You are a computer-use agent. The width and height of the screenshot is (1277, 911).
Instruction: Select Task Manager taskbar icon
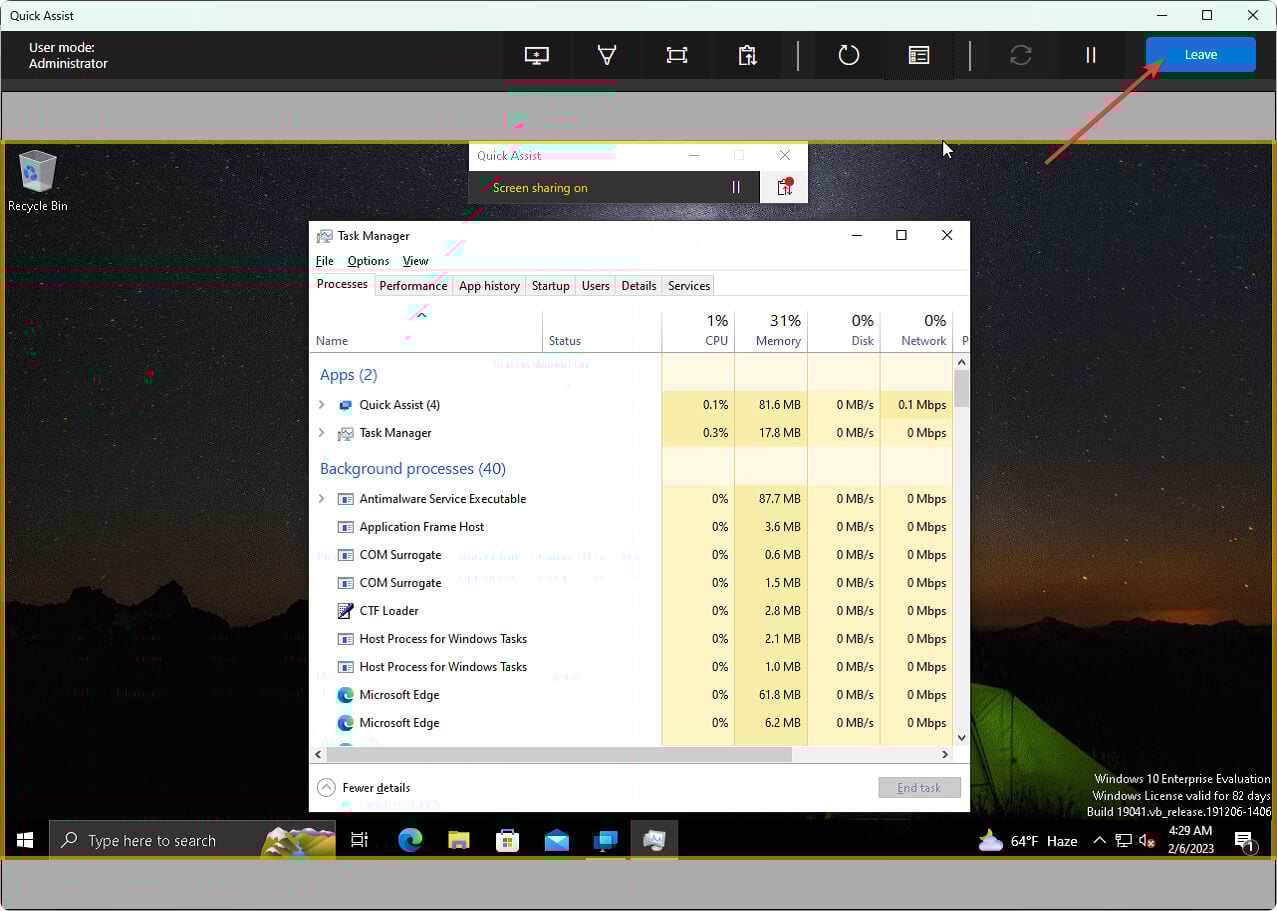click(x=655, y=840)
